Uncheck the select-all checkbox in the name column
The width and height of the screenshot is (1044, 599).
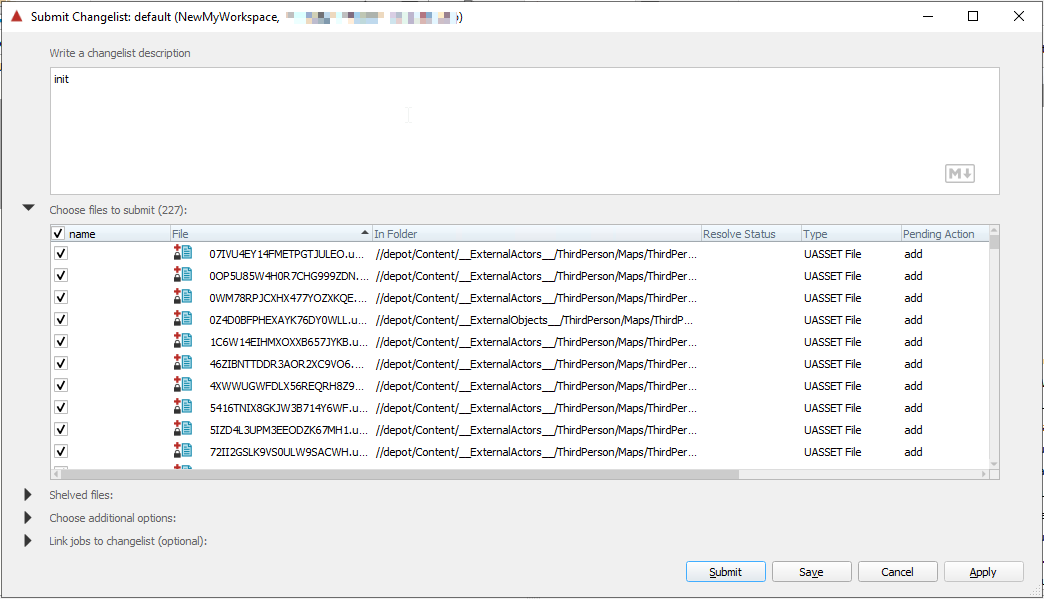point(57,232)
